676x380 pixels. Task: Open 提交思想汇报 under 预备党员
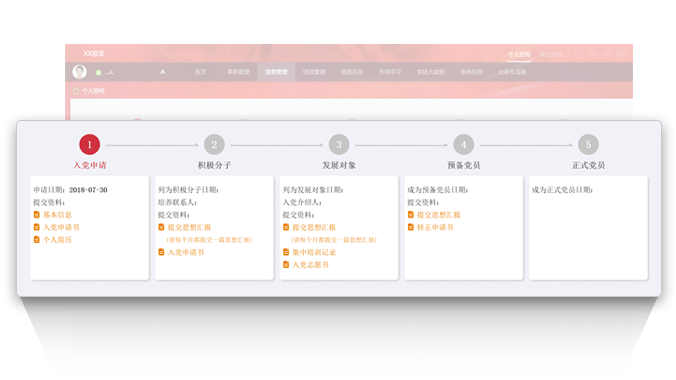(438, 215)
